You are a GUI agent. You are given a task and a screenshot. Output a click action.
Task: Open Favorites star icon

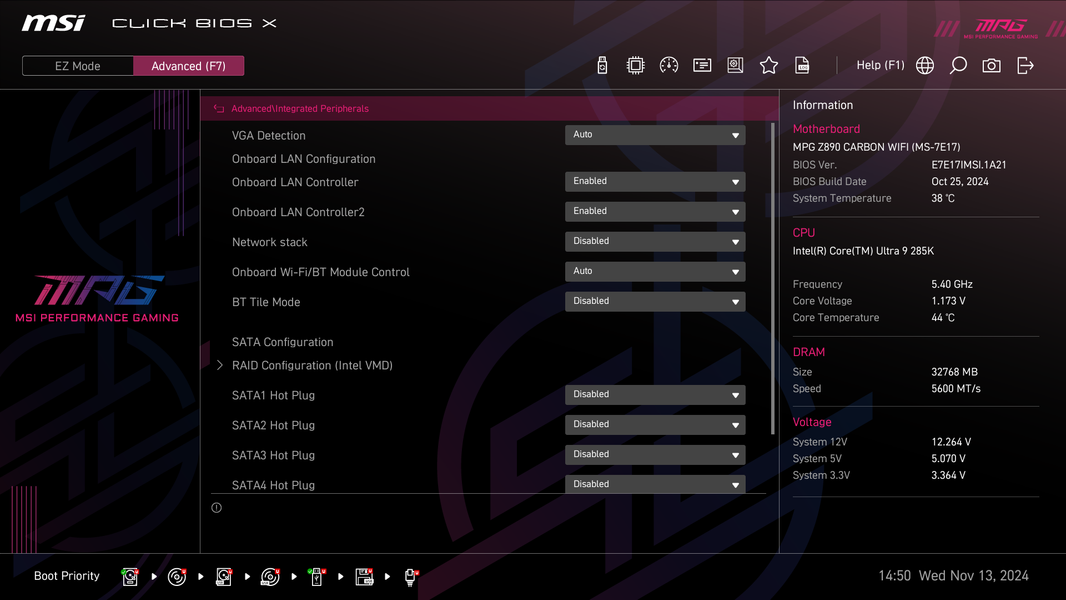click(x=768, y=65)
